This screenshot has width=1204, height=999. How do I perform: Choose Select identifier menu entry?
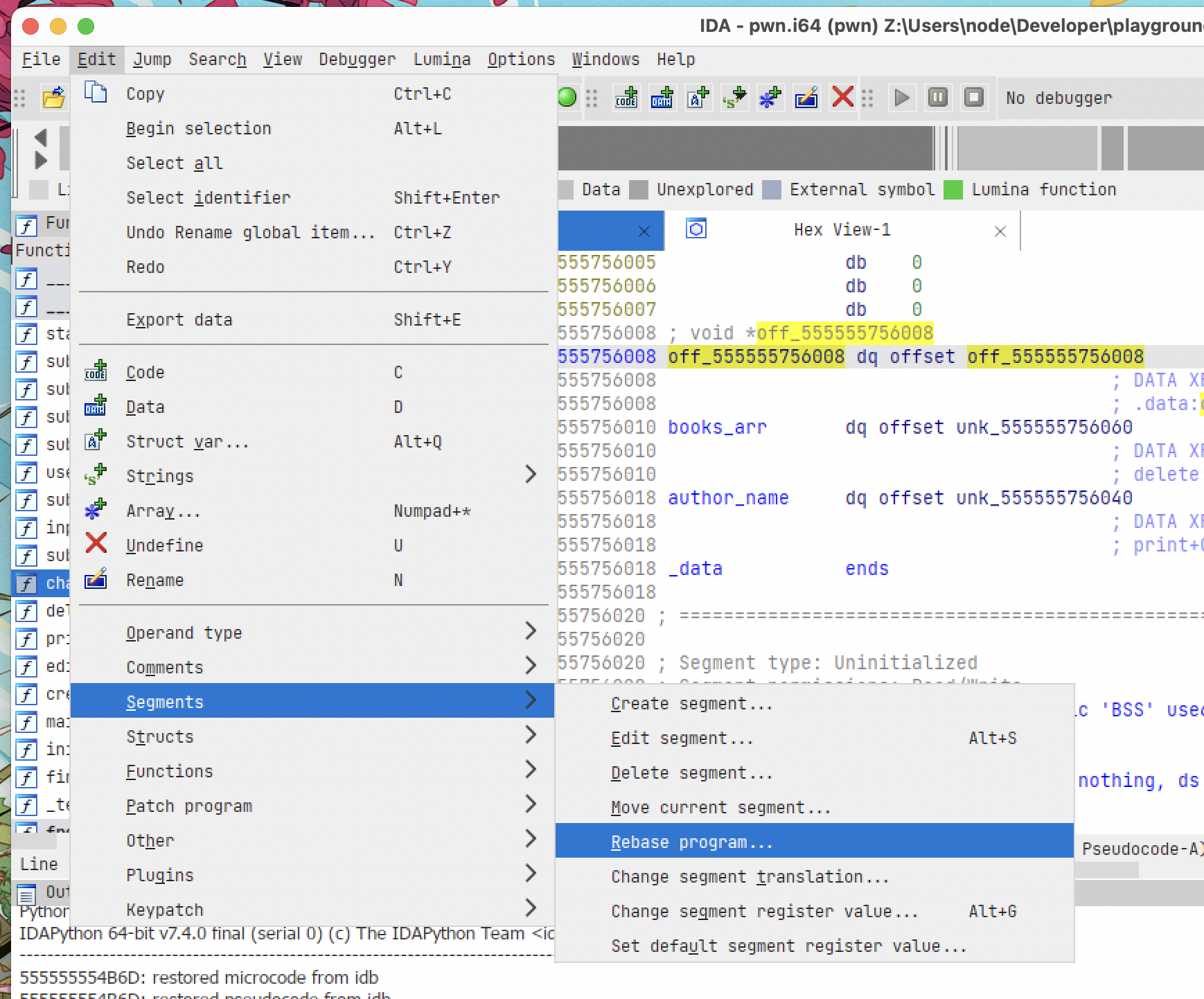pos(313,197)
